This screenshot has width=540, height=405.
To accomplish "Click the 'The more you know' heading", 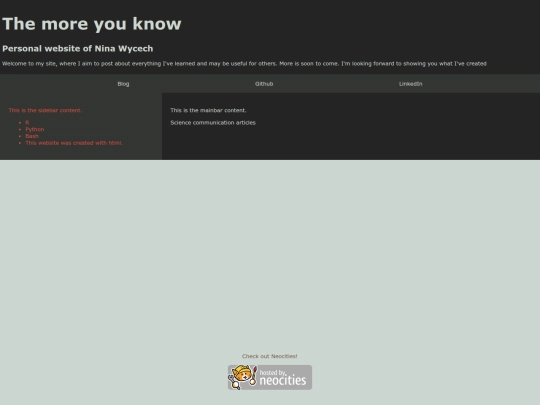I will pos(92,24).
